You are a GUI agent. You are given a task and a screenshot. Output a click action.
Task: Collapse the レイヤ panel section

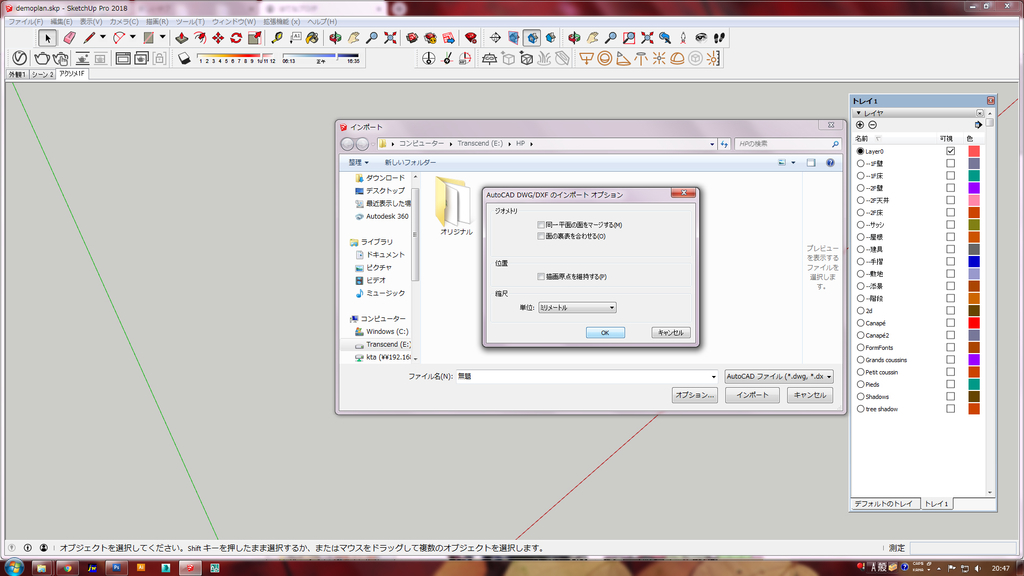click(859, 113)
